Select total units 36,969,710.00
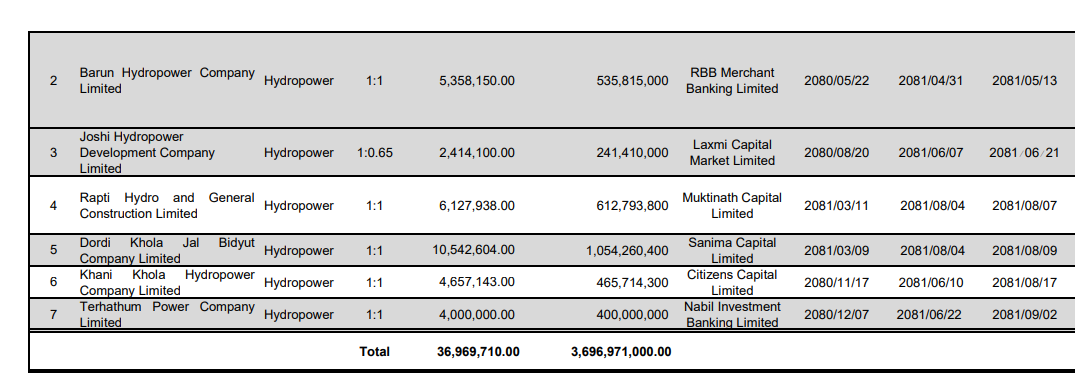Image resolution: width=1075 pixels, height=376 pixels. point(478,351)
